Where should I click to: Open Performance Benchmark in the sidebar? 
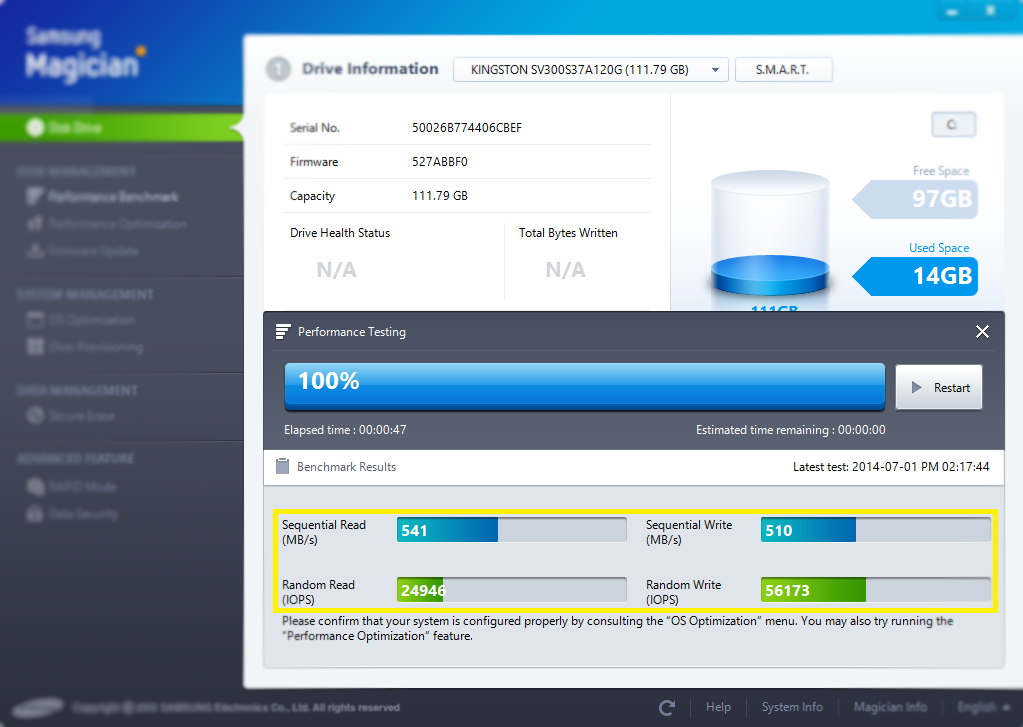[103, 196]
